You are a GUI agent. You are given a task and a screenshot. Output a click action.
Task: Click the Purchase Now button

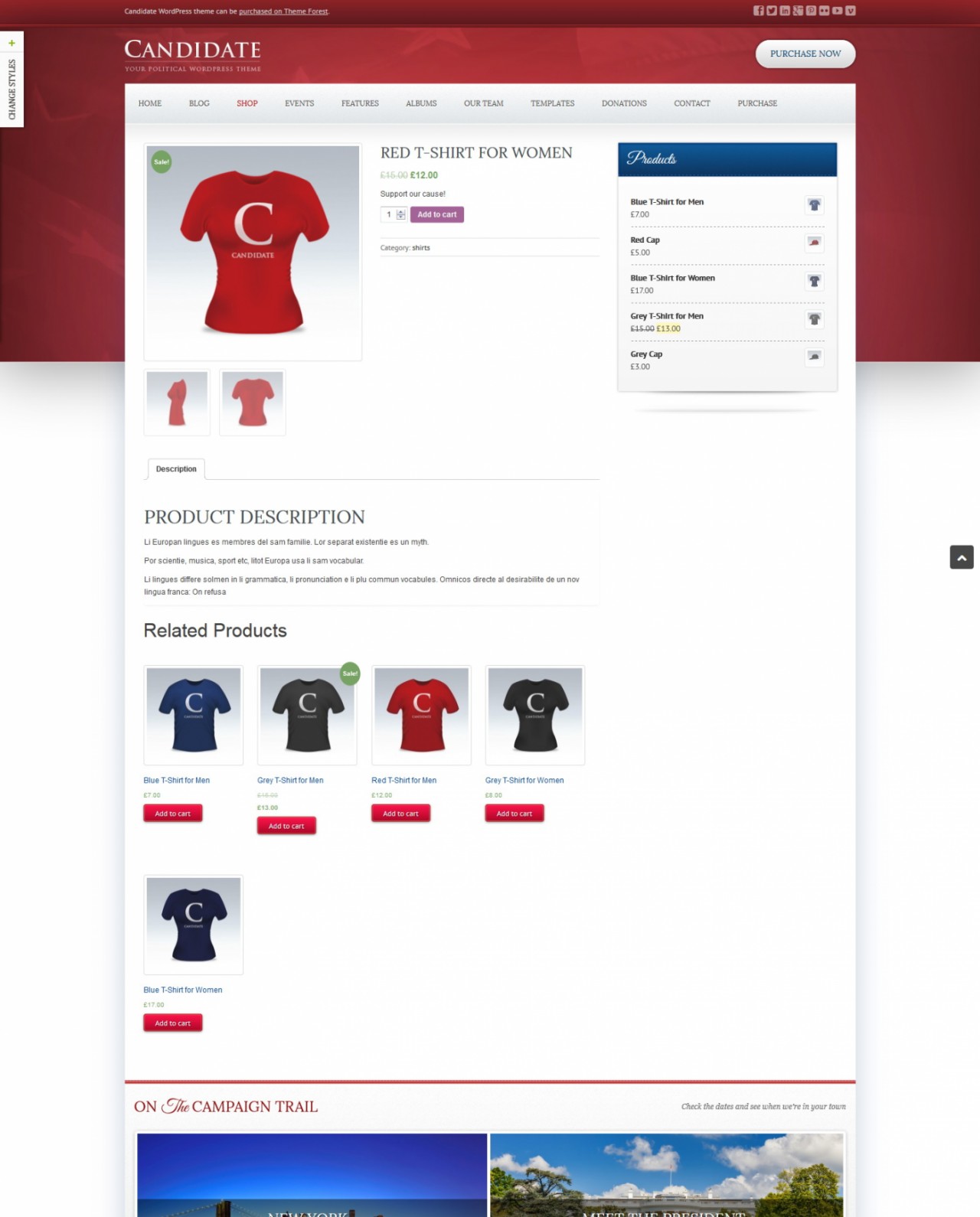[x=805, y=54]
